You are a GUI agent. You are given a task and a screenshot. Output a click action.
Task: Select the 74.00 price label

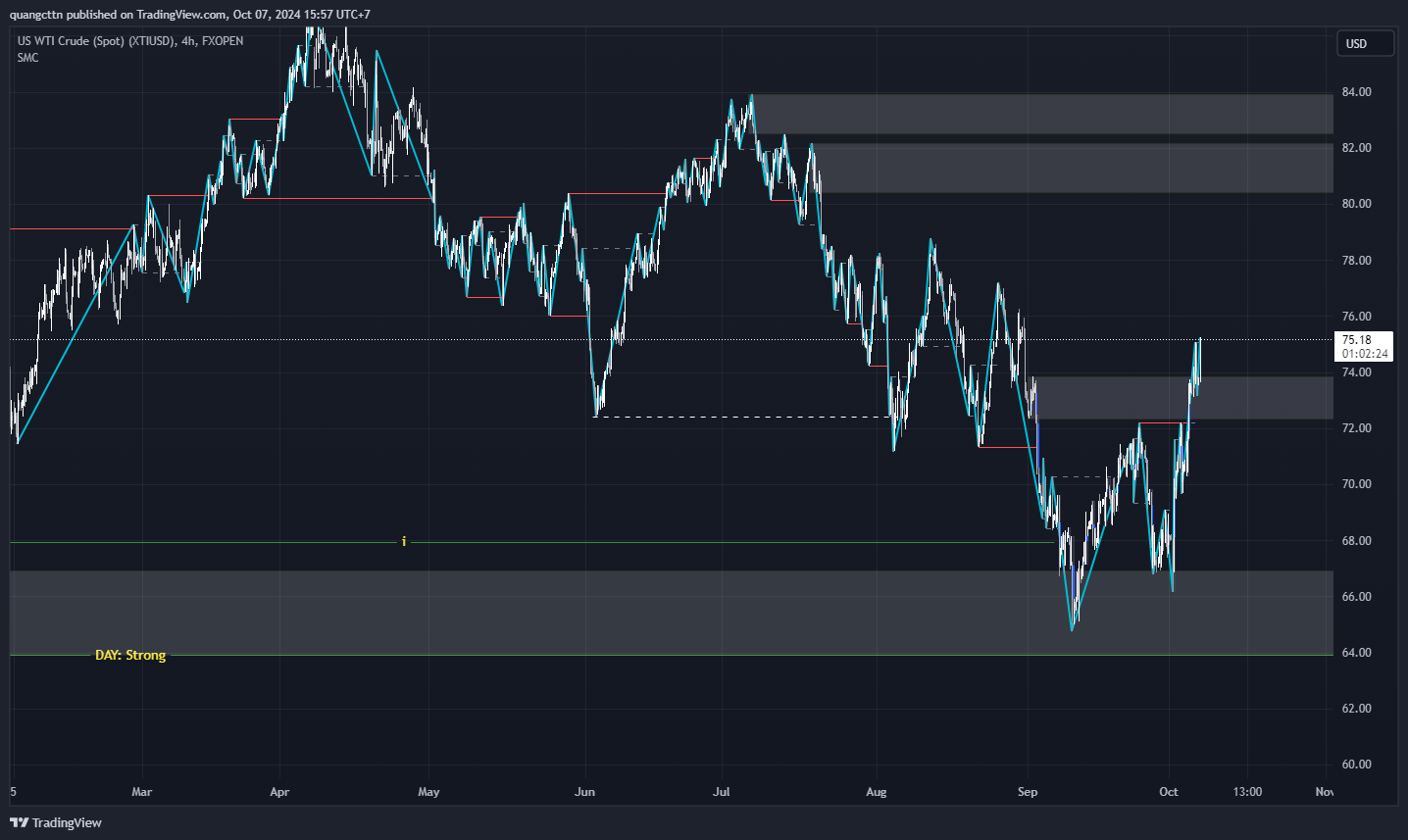1357,372
